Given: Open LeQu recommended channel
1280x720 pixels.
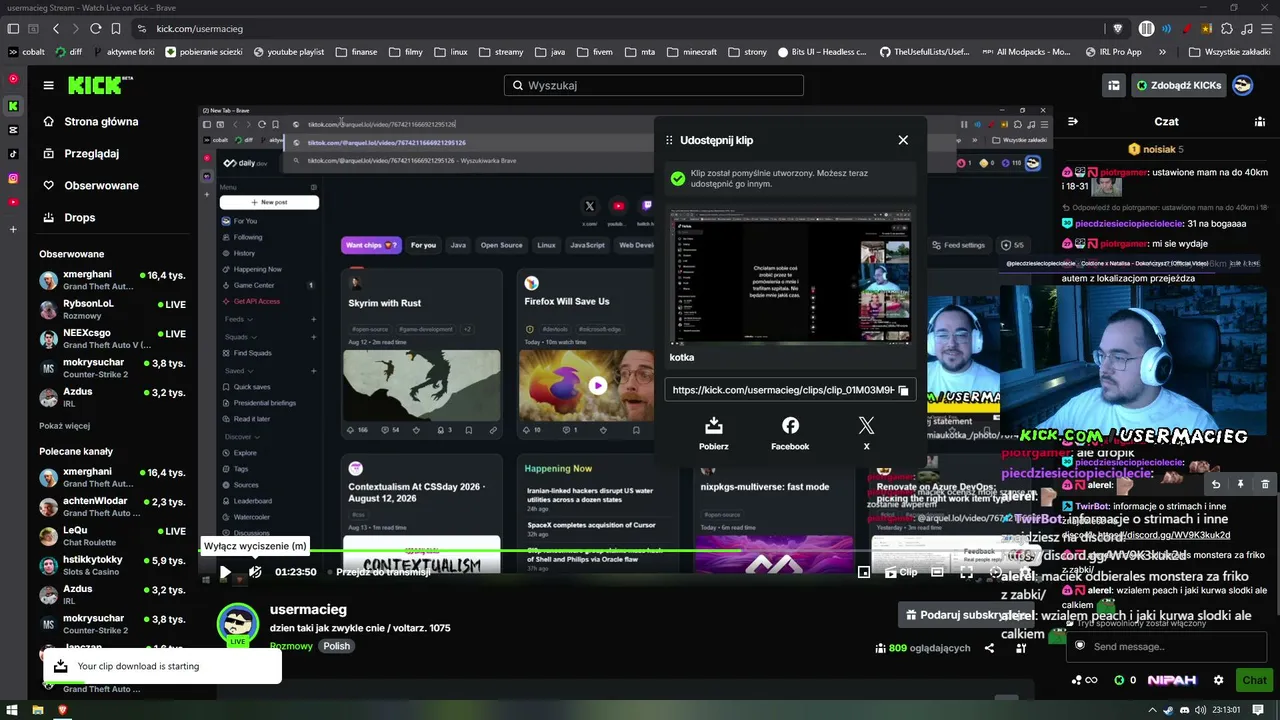Looking at the screenshot, I should [113, 536].
